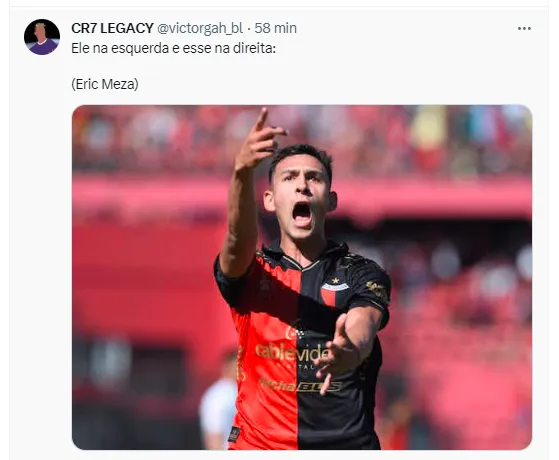Click the Flecha Bus sponsor logo
The image size is (559, 460).
tap(301, 386)
